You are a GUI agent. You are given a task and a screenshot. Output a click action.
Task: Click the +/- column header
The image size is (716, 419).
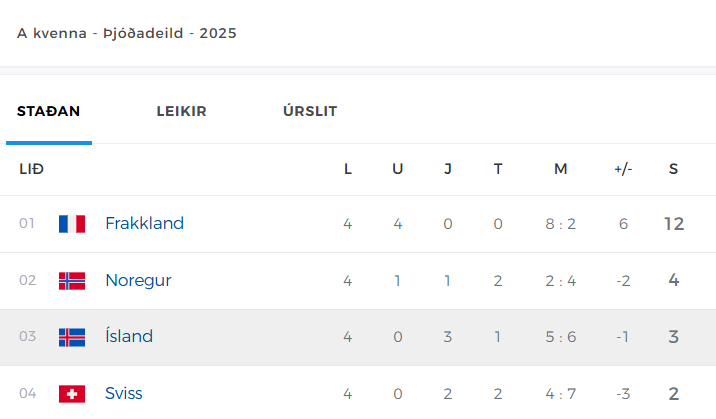click(623, 169)
